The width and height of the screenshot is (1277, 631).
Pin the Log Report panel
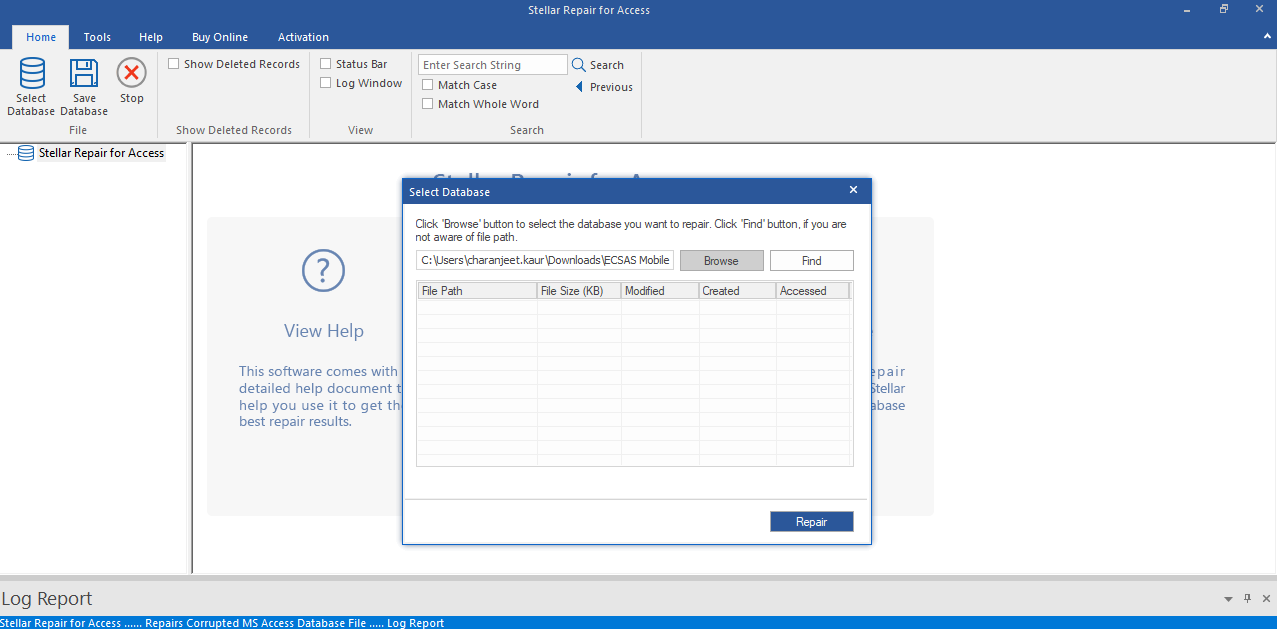(1247, 599)
